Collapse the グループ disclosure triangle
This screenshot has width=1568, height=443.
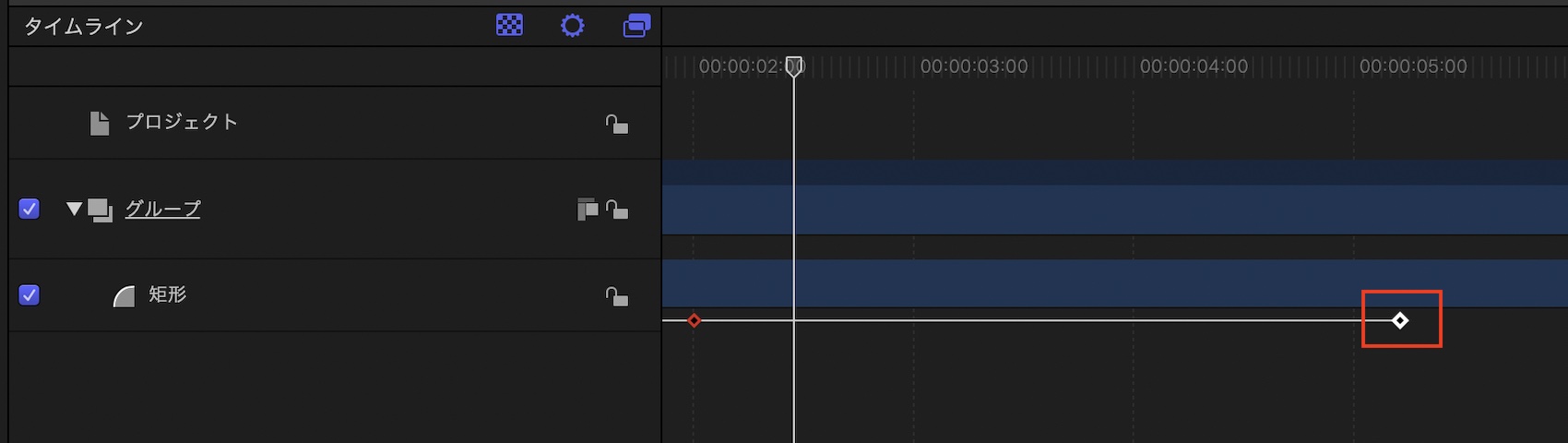pos(74,209)
